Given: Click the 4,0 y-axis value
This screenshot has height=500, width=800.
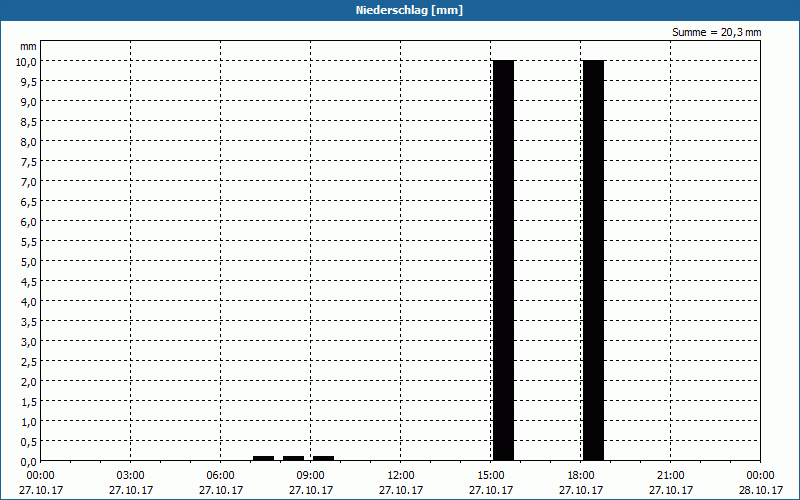Looking at the screenshot, I should 29,302.
